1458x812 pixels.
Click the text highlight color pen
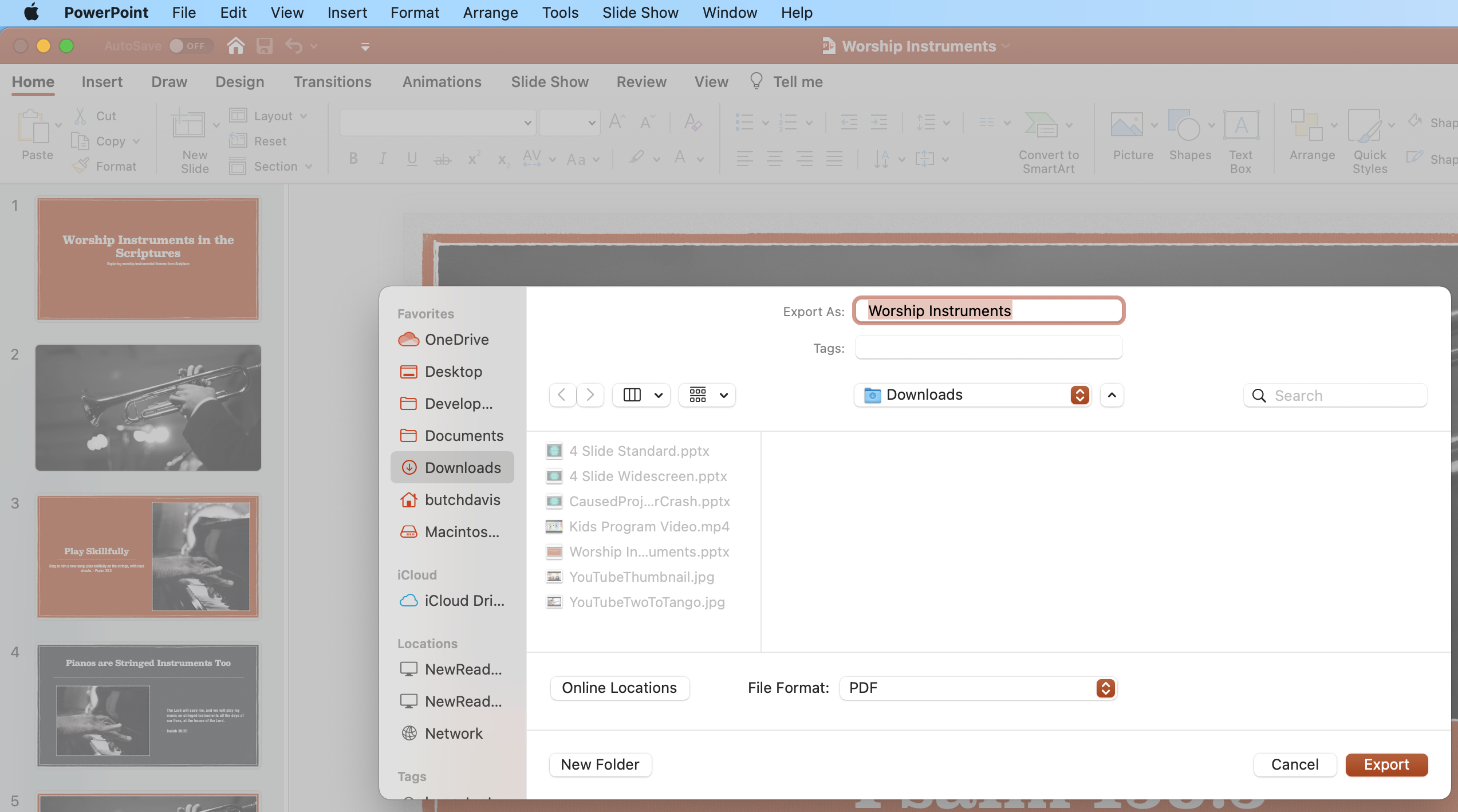(x=636, y=157)
